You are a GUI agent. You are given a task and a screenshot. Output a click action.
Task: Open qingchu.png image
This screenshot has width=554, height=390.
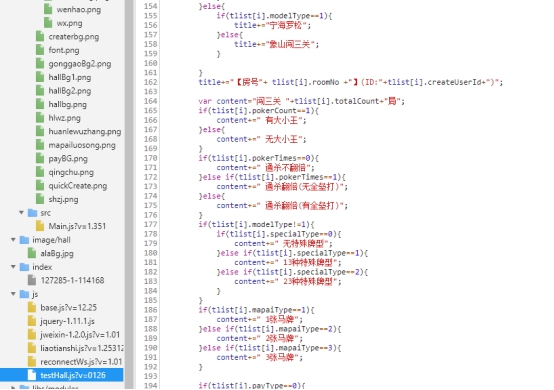pyautogui.click(x=71, y=172)
